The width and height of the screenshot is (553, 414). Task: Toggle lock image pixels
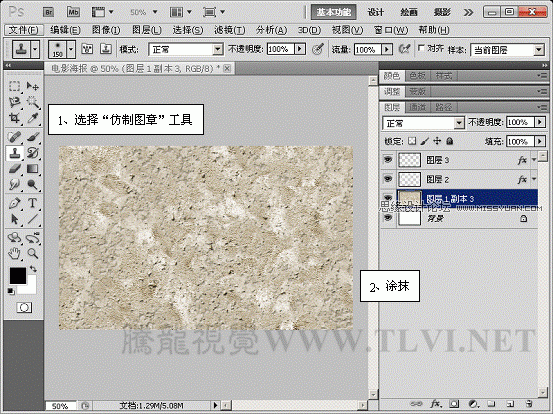pyautogui.click(x=425, y=141)
